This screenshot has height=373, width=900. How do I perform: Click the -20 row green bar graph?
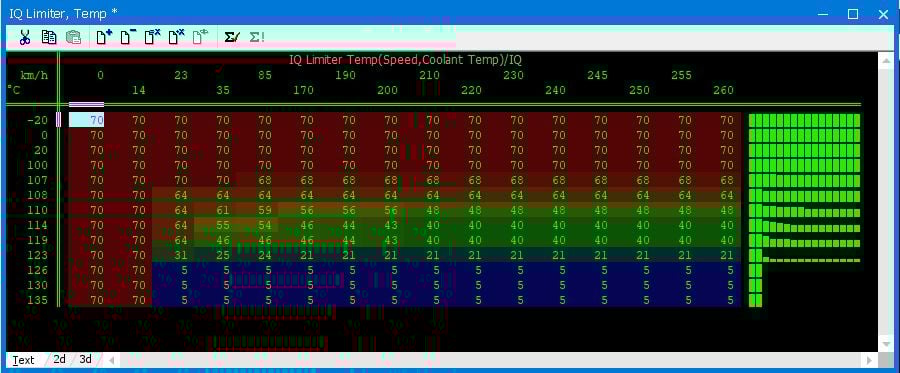coord(804,120)
